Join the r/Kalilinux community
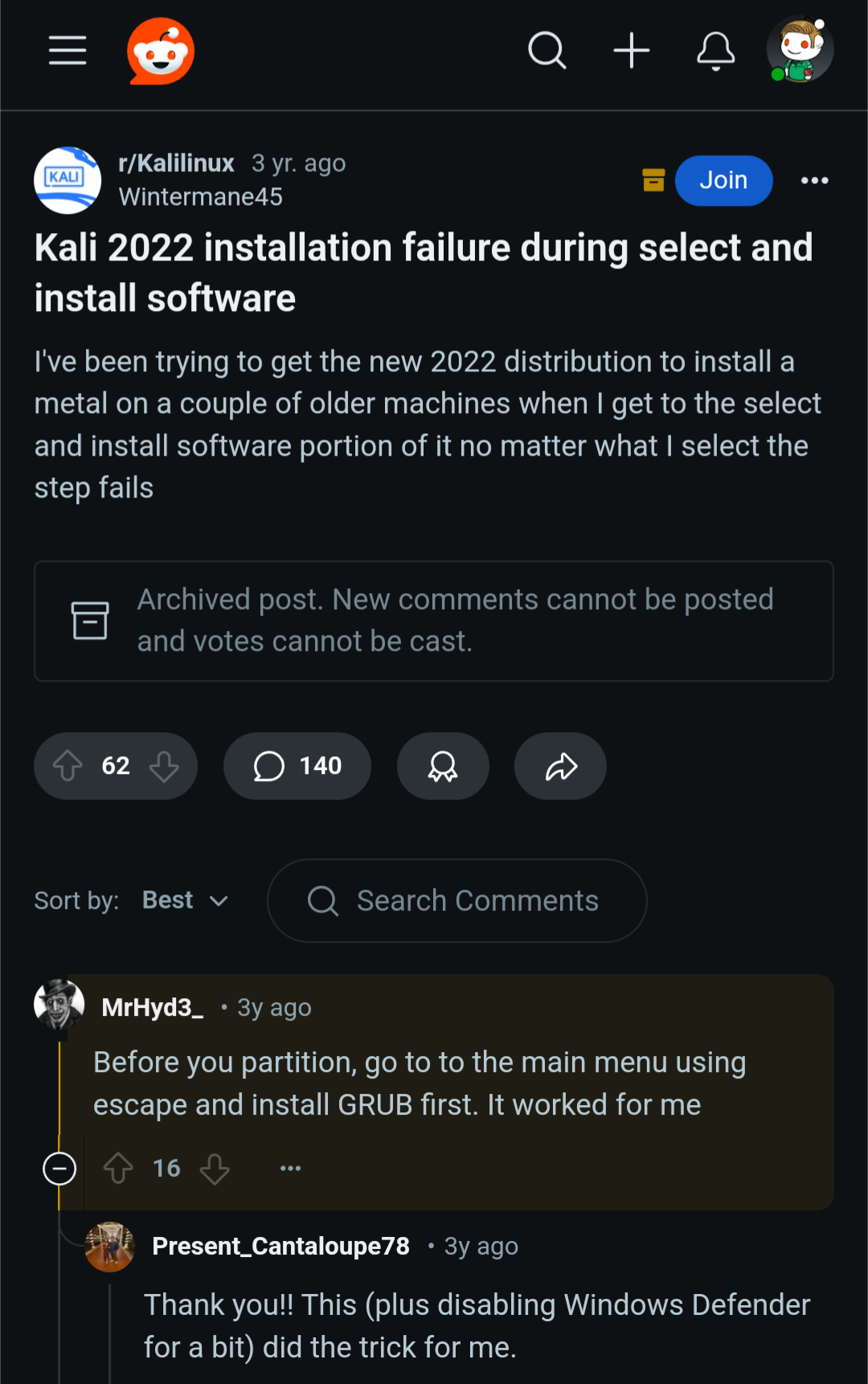This screenshot has height=1384, width=868. point(723,180)
